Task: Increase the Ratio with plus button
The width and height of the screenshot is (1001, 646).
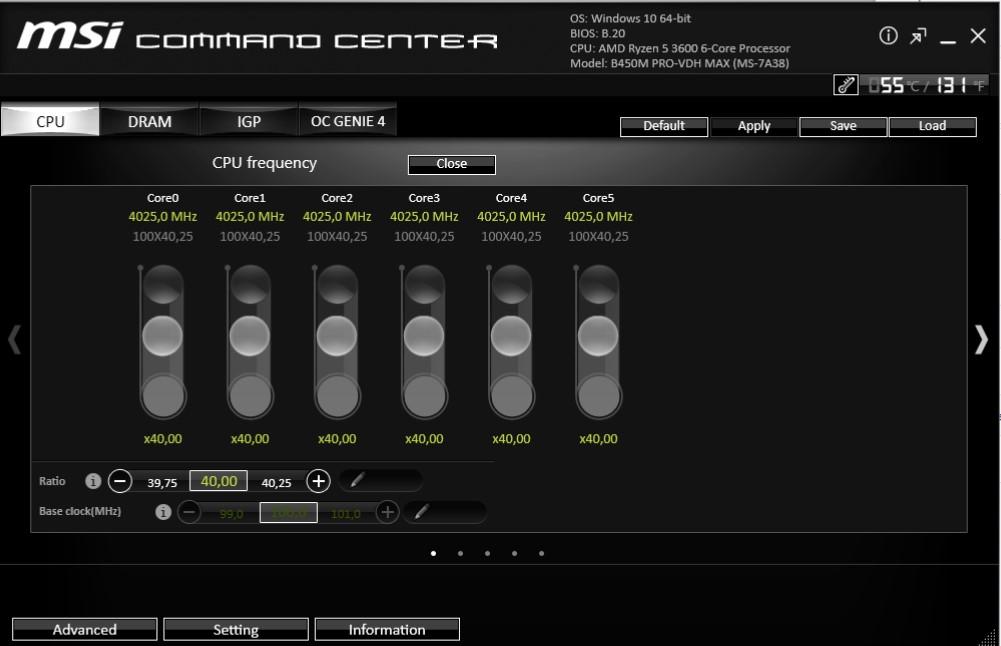Action: point(319,481)
